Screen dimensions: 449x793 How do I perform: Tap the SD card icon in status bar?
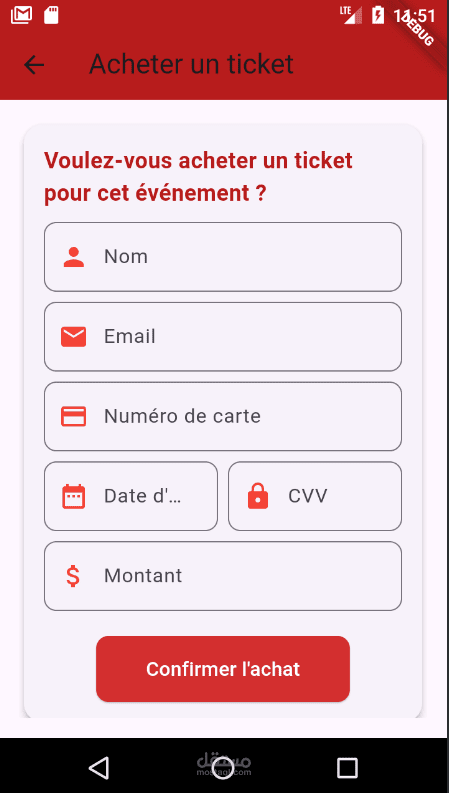pyautogui.click(x=51, y=15)
